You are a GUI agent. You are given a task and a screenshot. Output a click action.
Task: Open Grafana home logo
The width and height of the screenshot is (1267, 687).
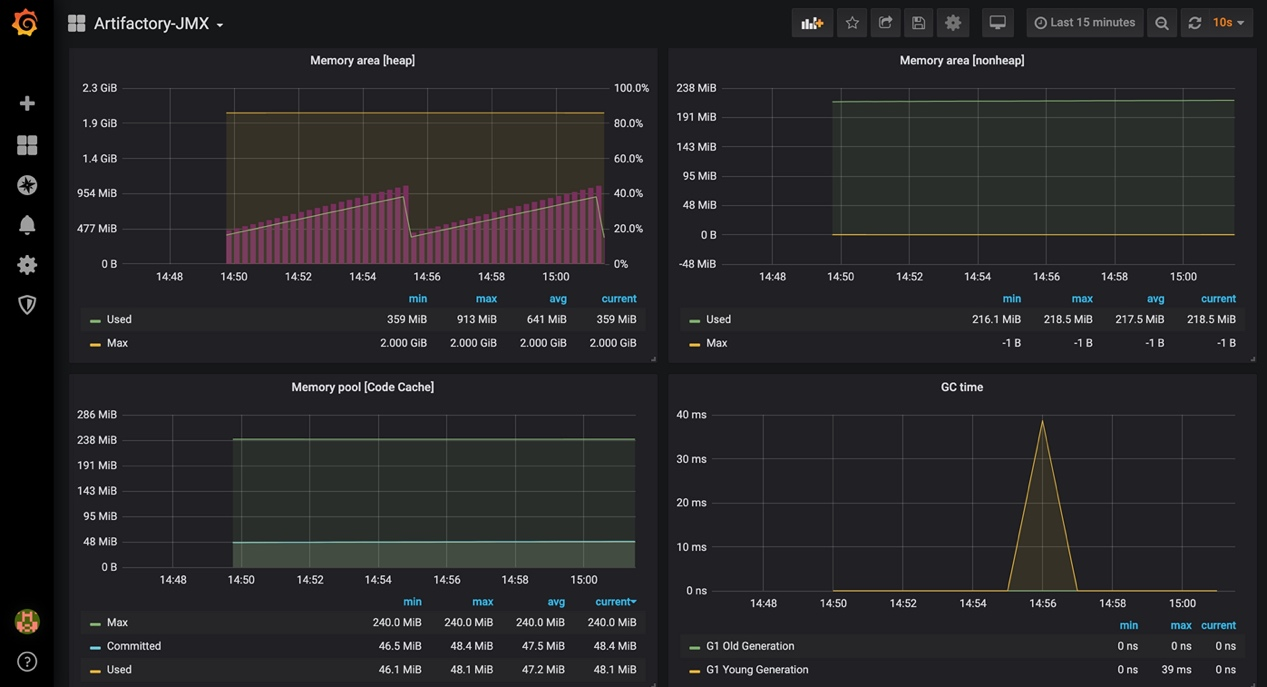tap(26, 23)
